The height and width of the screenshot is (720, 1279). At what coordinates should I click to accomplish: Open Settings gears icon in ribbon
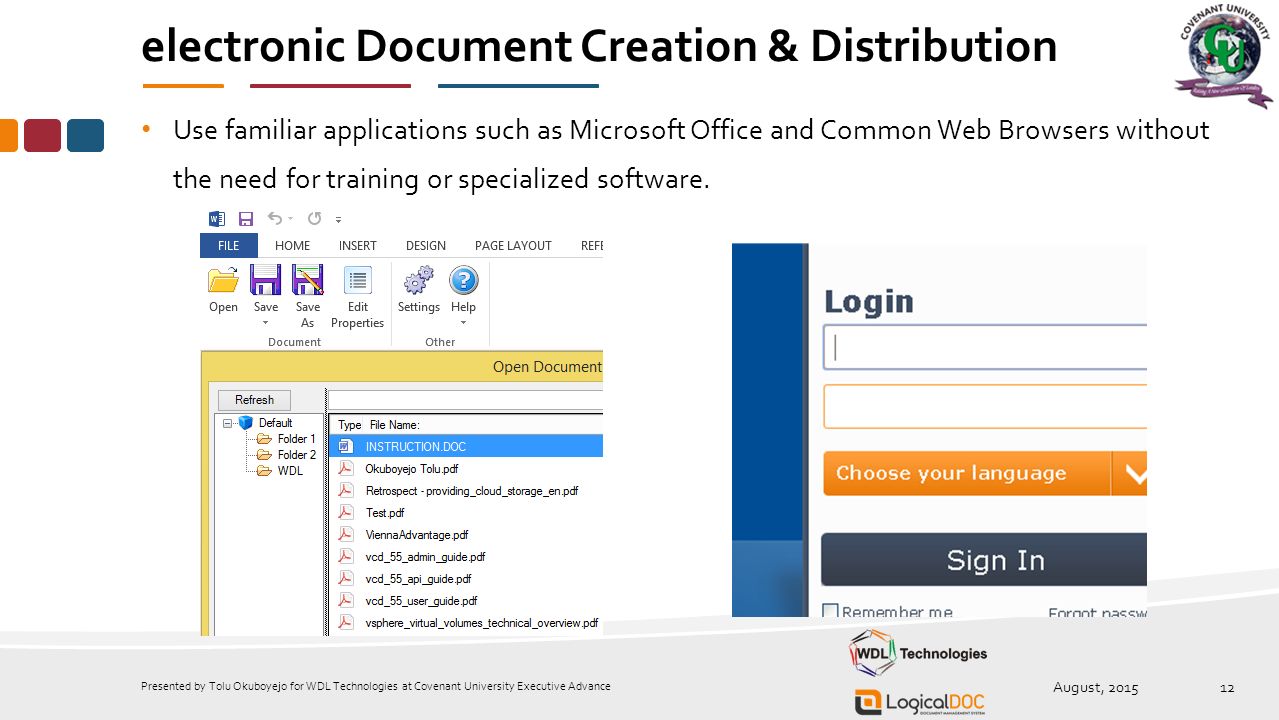pos(419,280)
